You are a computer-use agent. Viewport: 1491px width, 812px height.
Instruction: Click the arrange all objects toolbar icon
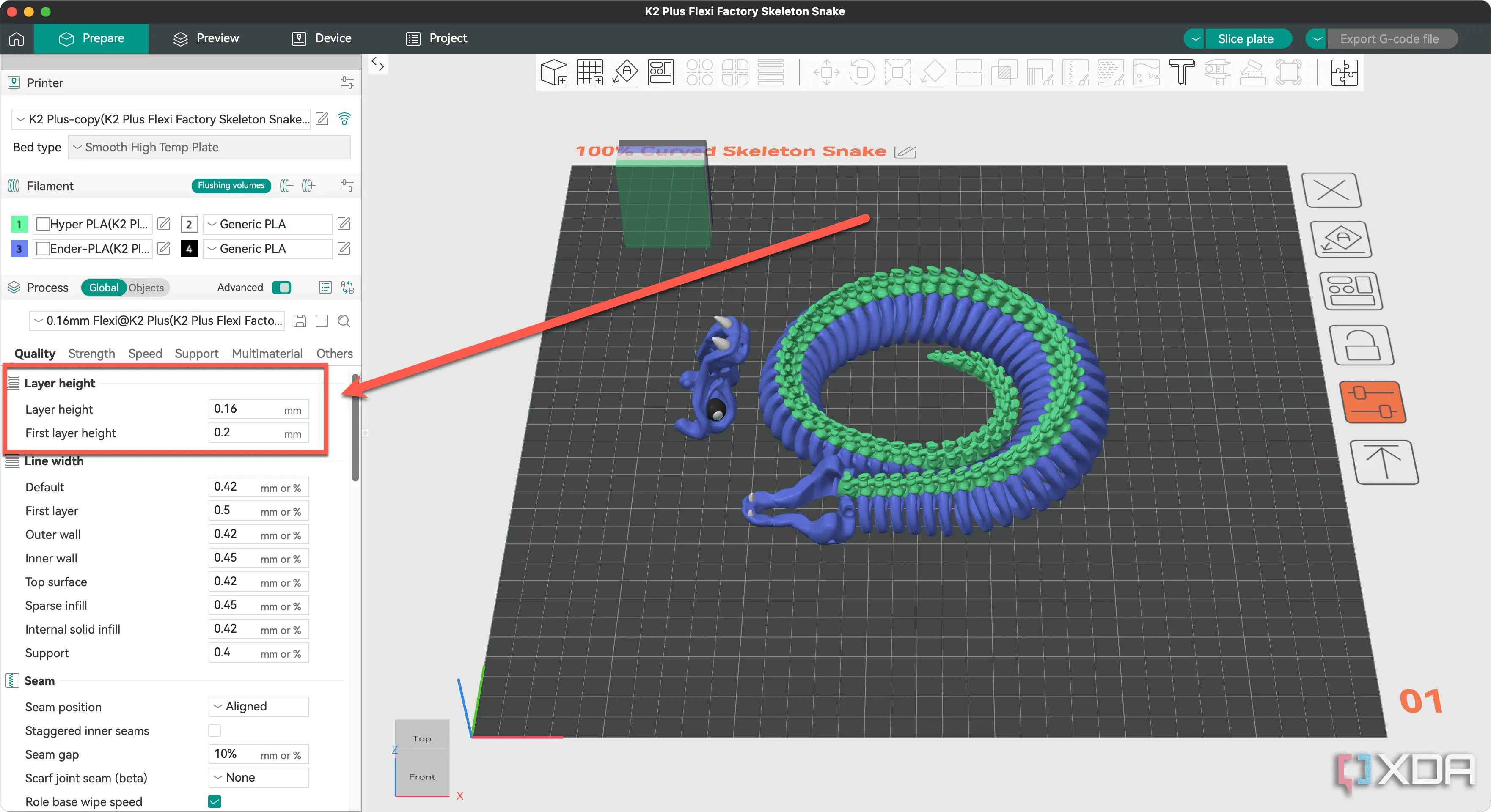(x=660, y=72)
